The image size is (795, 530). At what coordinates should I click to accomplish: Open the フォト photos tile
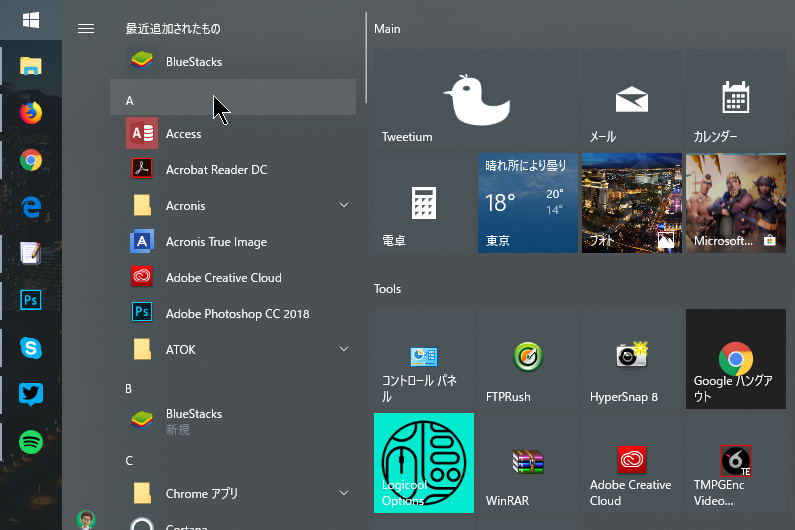632,203
